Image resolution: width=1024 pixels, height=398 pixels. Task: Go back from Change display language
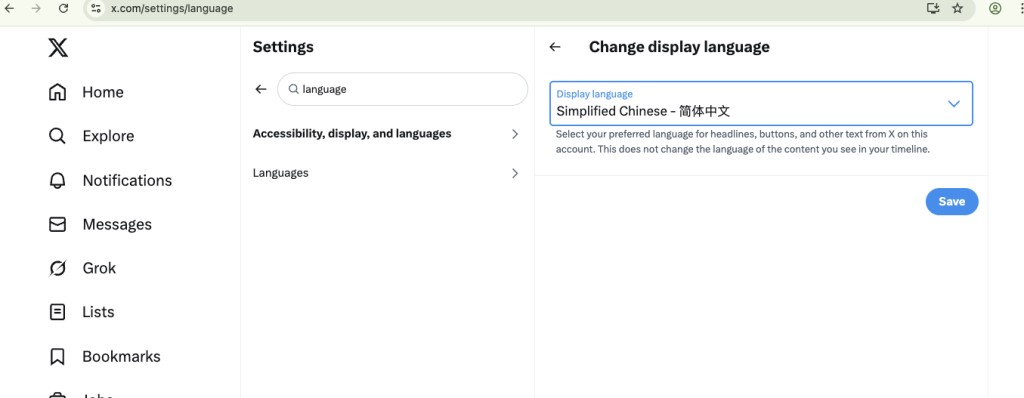tap(555, 47)
